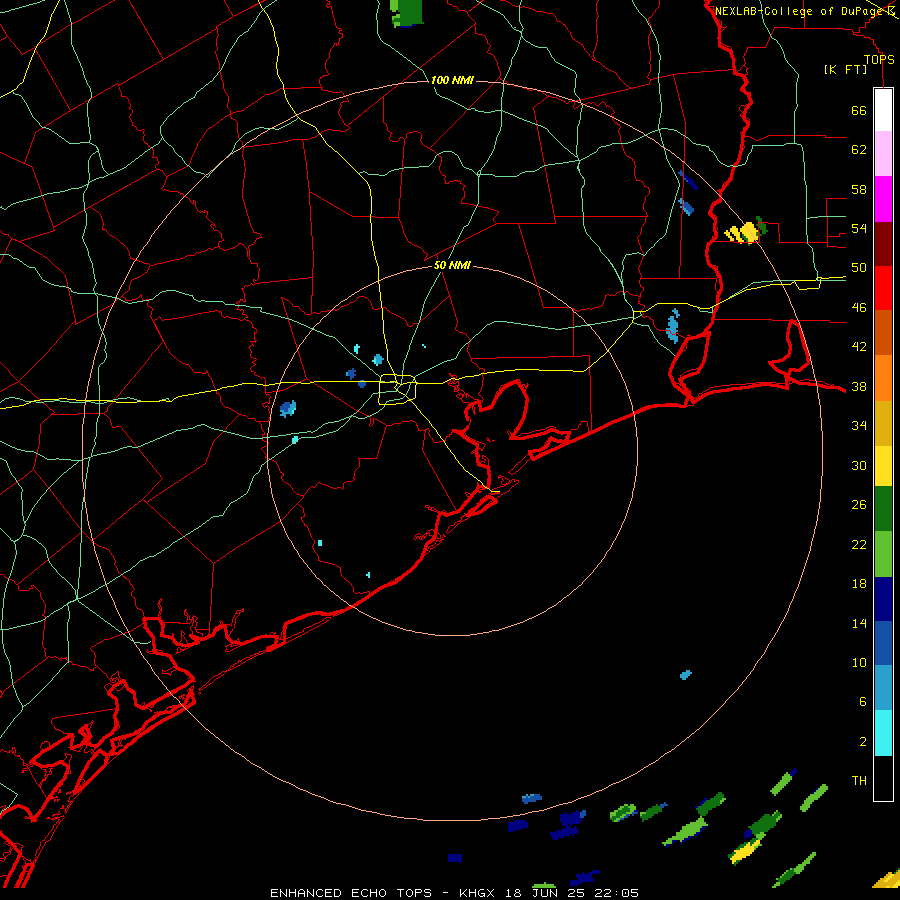This screenshot has height=900, width=900.
Task: Choose the cyan legend swatch
Action: (883, 733)
